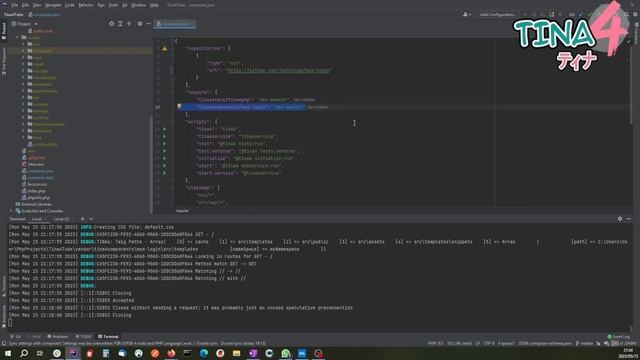Click the taskbar search icon

24,353
